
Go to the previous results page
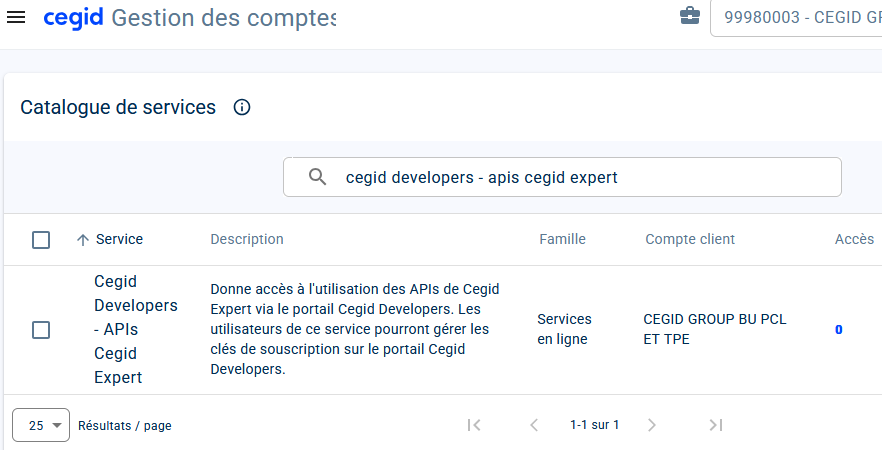pyautogui.click(x=534, y=425)
